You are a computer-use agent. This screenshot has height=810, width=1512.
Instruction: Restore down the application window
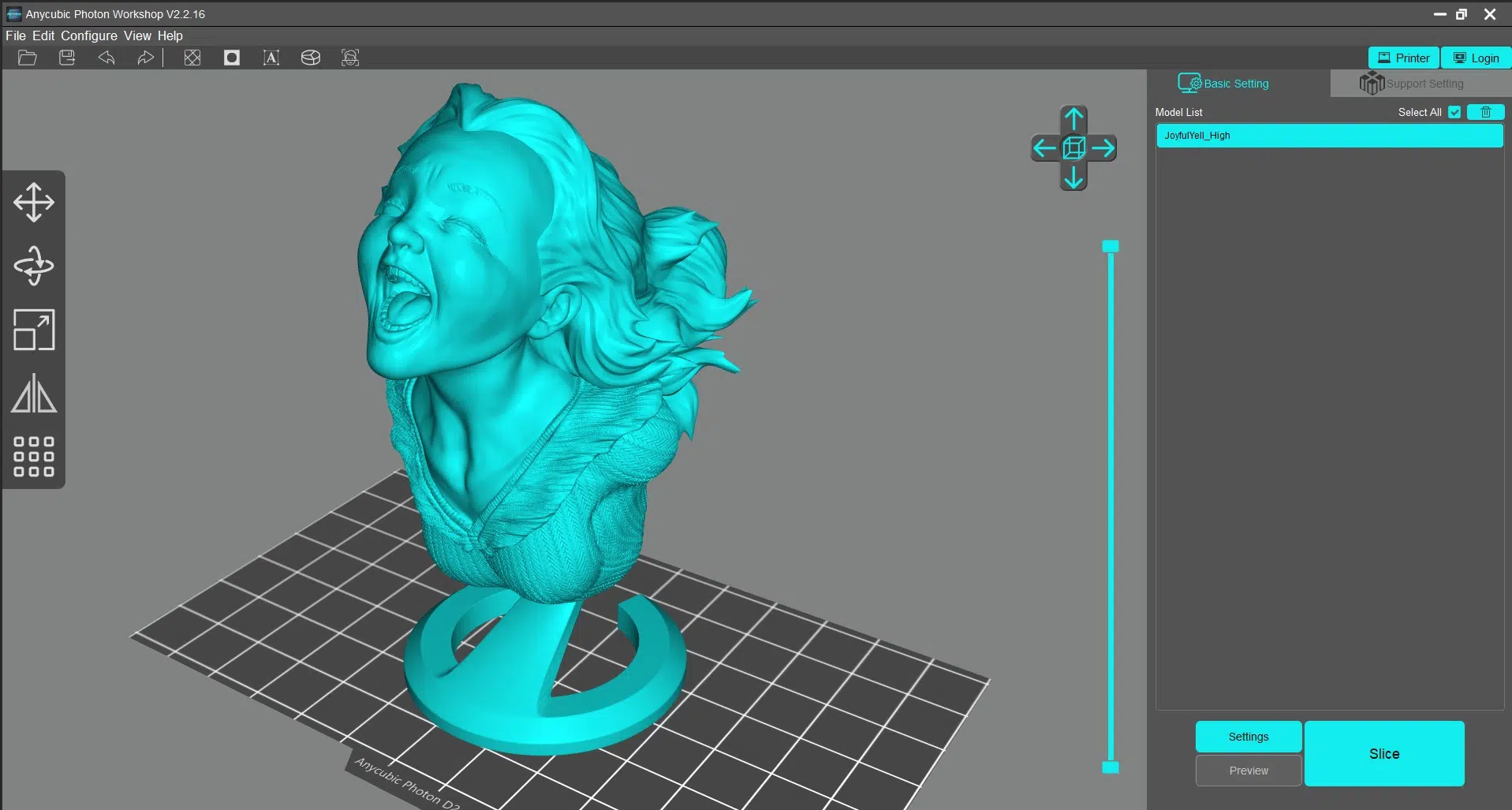coord(1462,14)
